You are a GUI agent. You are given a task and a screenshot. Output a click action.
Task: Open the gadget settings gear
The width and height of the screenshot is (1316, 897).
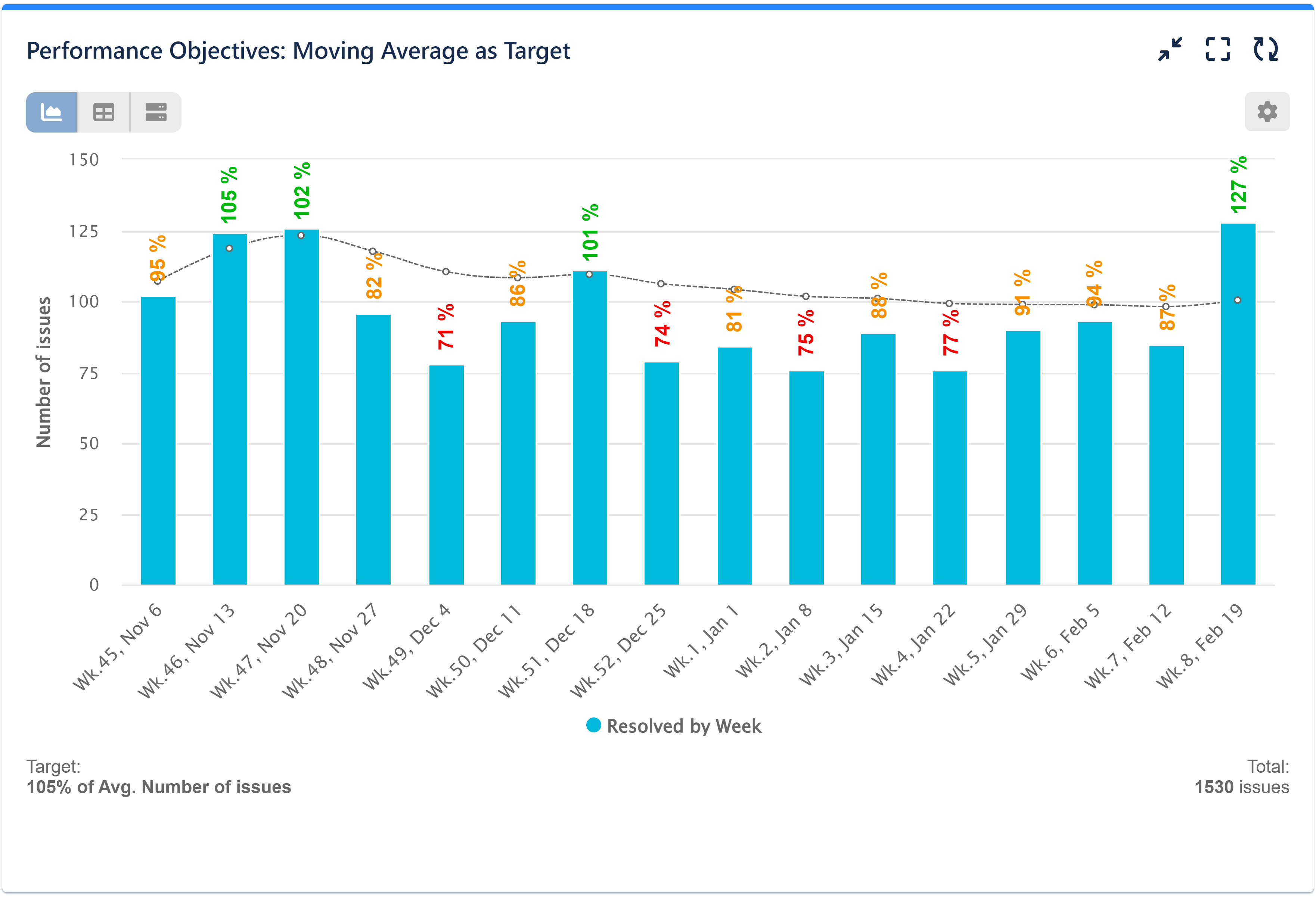tap(1267, 112)
